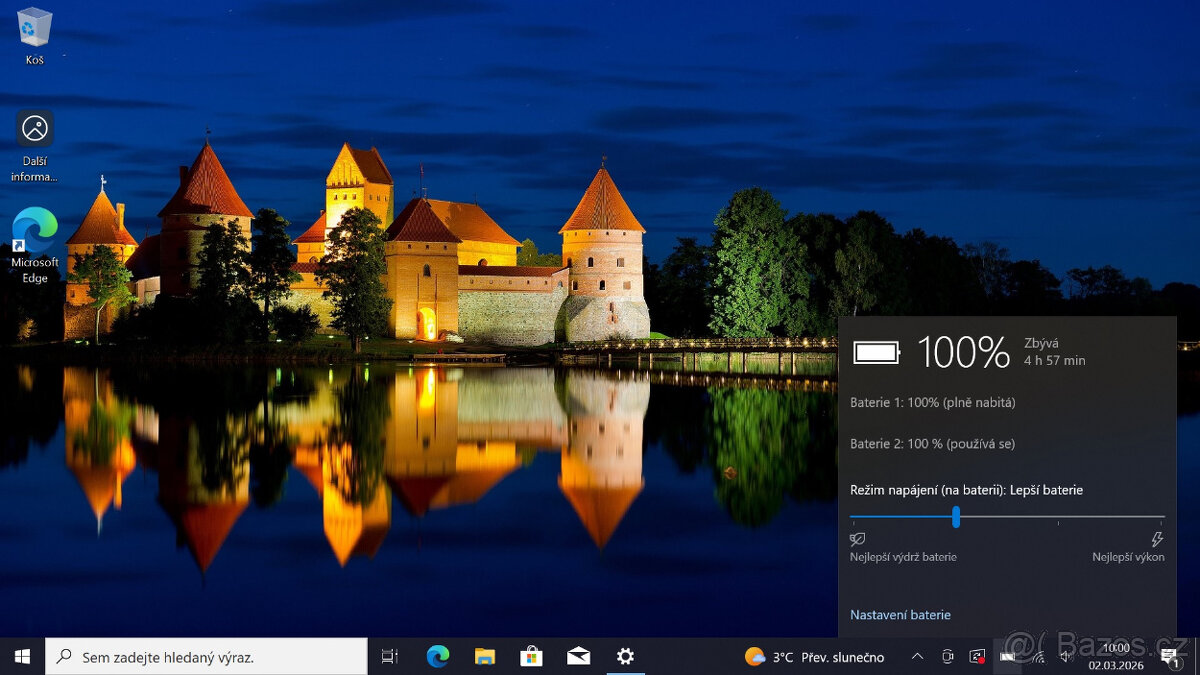Open the Mail app on the taskbar
The image size is (1200, 675).
click(x=578, y=657)
